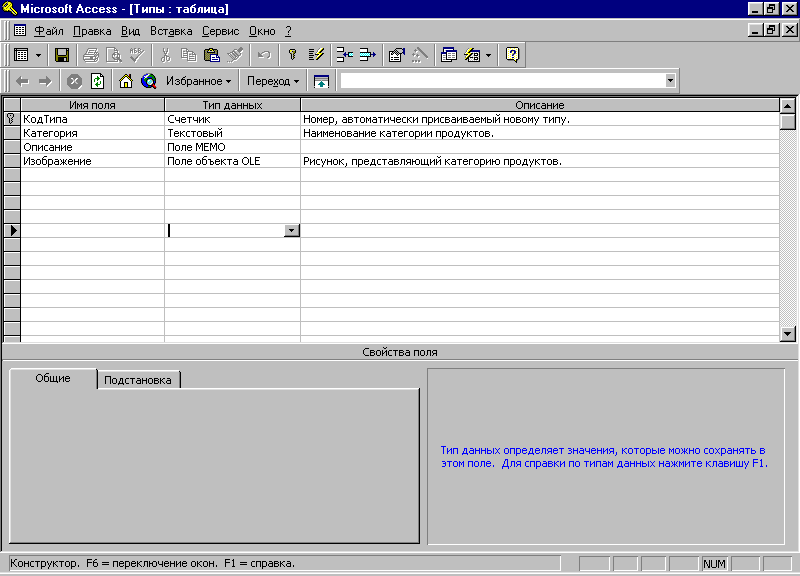Viewport: 800px width, 576px height.
Task: Select the Изображение field name cell
Action: point(92,161)
